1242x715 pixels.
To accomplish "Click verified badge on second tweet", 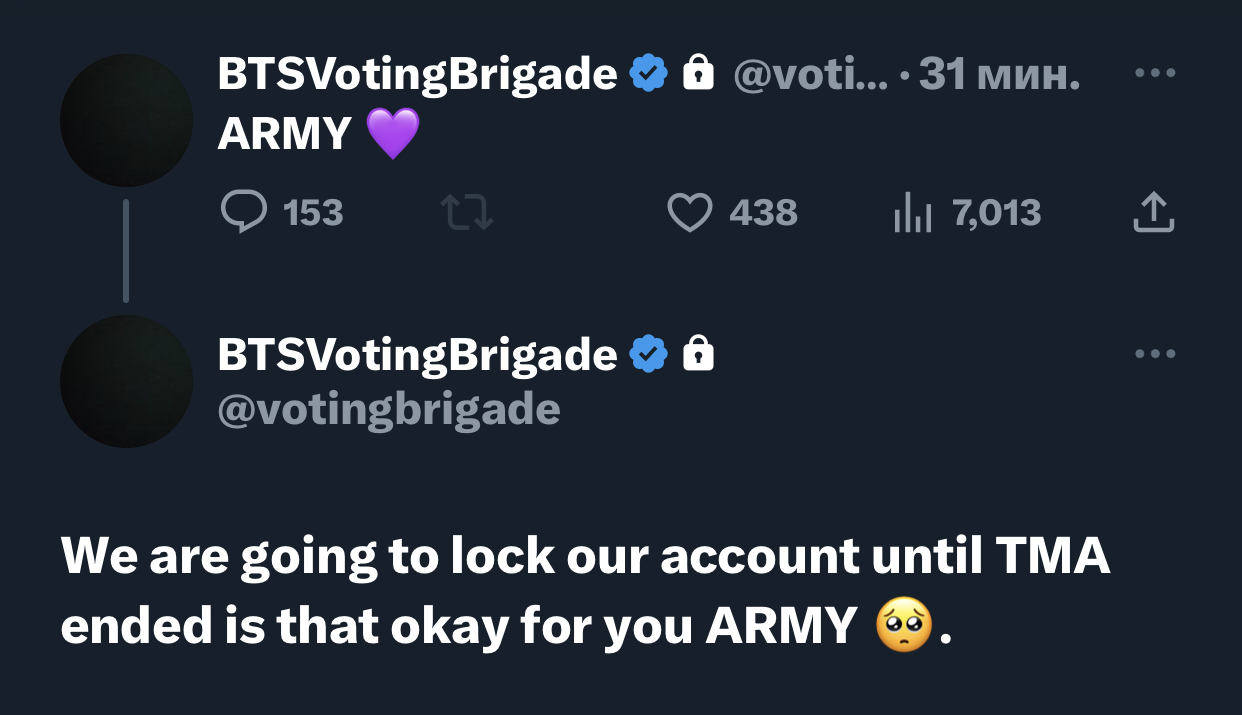I will (648, 354).
